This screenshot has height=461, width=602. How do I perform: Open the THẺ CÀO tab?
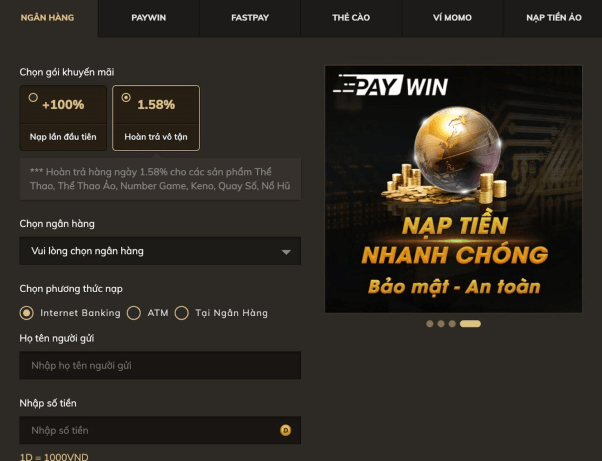coord(351,18)
